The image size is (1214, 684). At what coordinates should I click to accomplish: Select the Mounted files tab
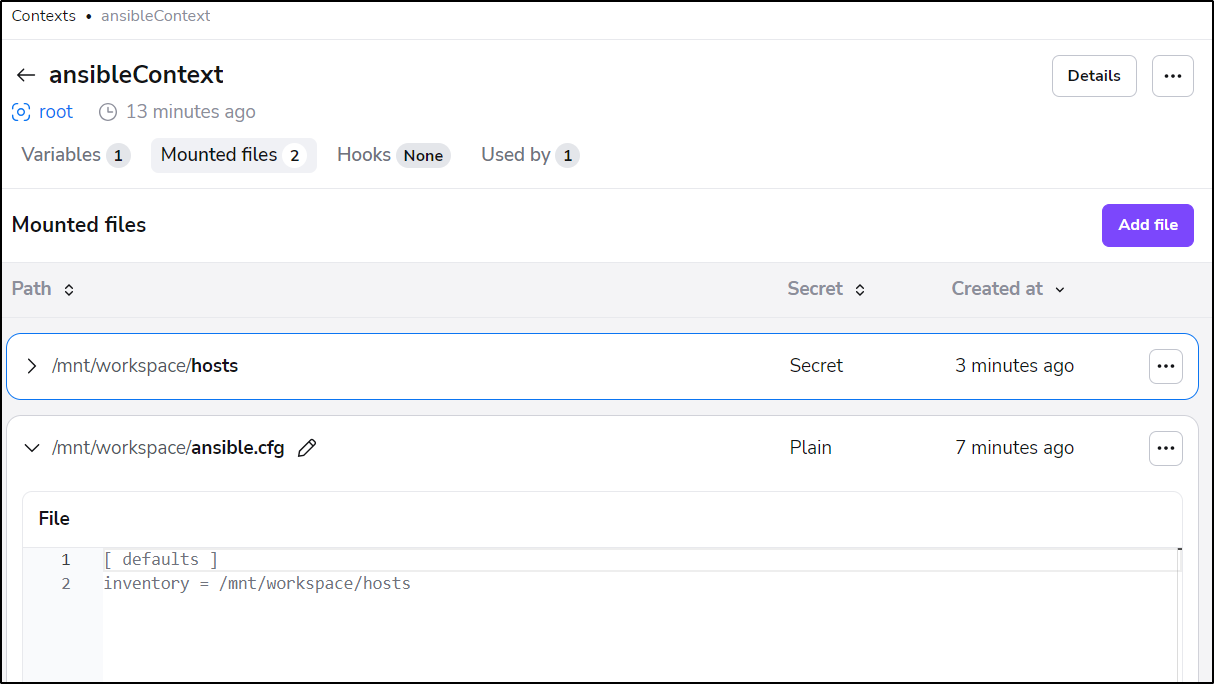[234, 155]
